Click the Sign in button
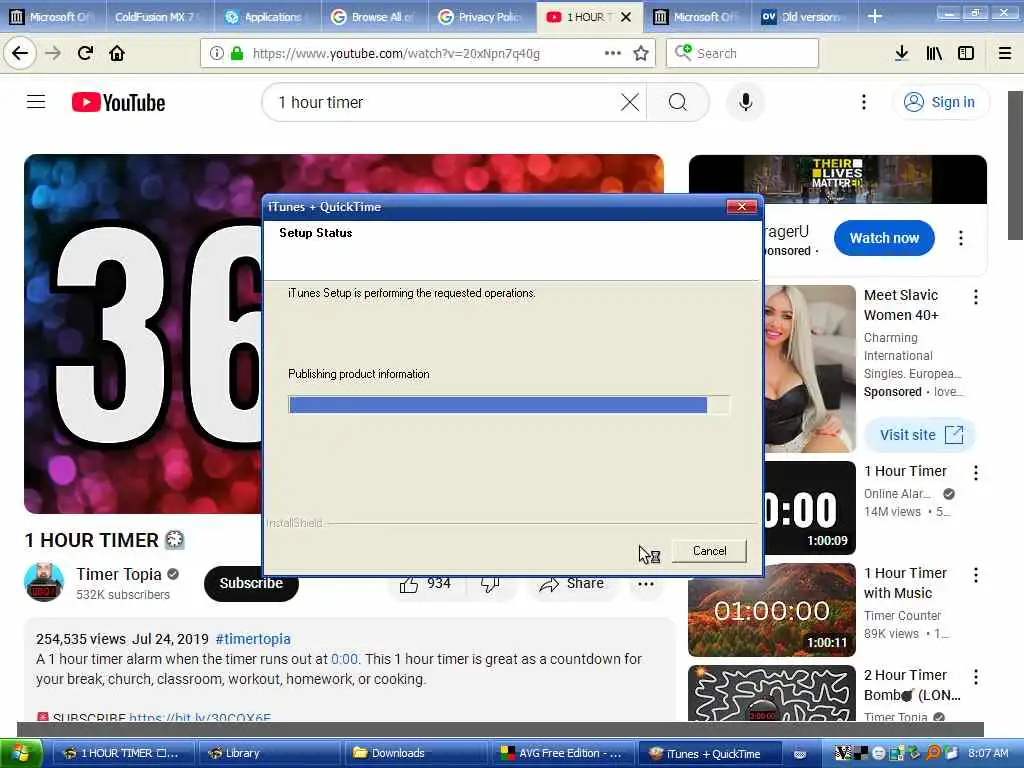 [940, 102]
